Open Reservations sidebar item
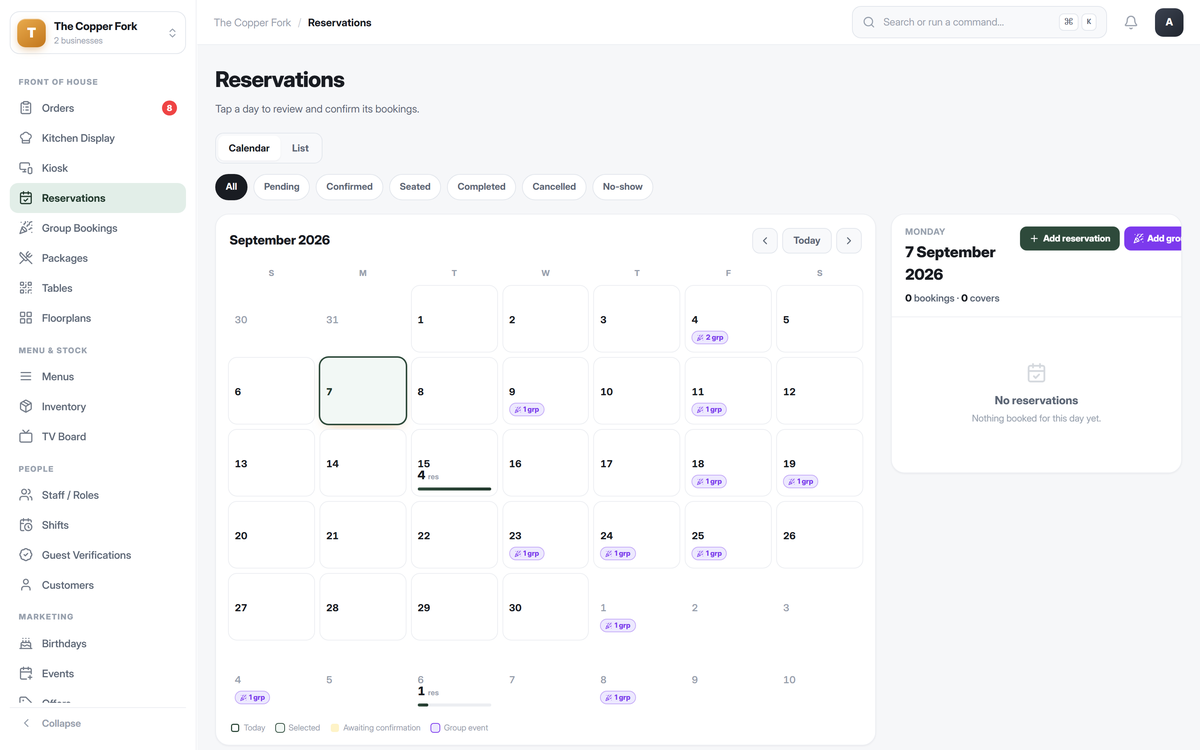The image size is (1200, 750). tap(98, 198)
